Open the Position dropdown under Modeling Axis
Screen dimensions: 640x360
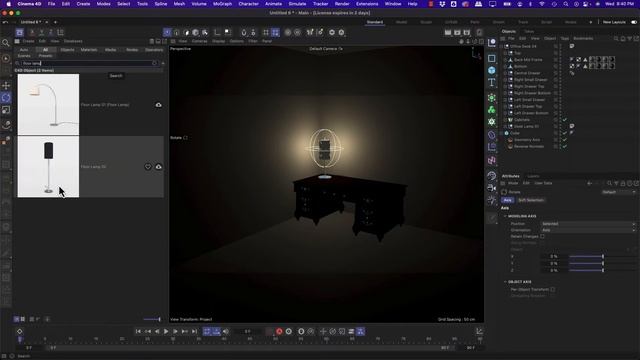pyautogui.click(x=588, y=224)
